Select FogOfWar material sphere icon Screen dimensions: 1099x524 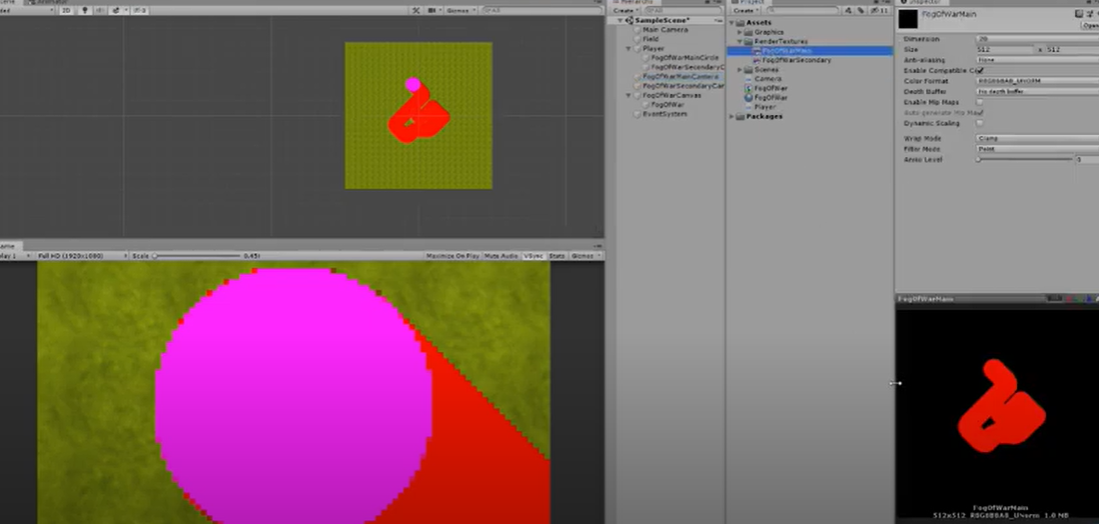pyautogui.click(x=749, y=98)
